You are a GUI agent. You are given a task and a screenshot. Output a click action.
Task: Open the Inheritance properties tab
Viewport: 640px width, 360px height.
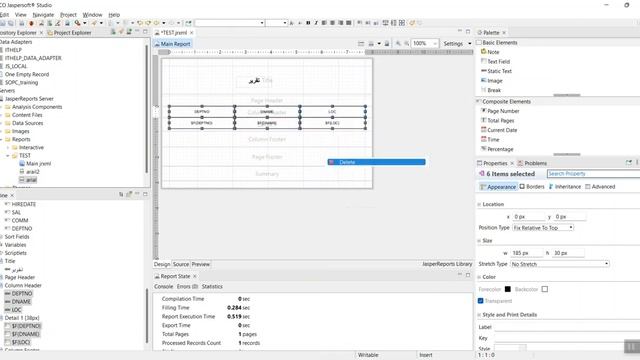click(x=564, y=187)
